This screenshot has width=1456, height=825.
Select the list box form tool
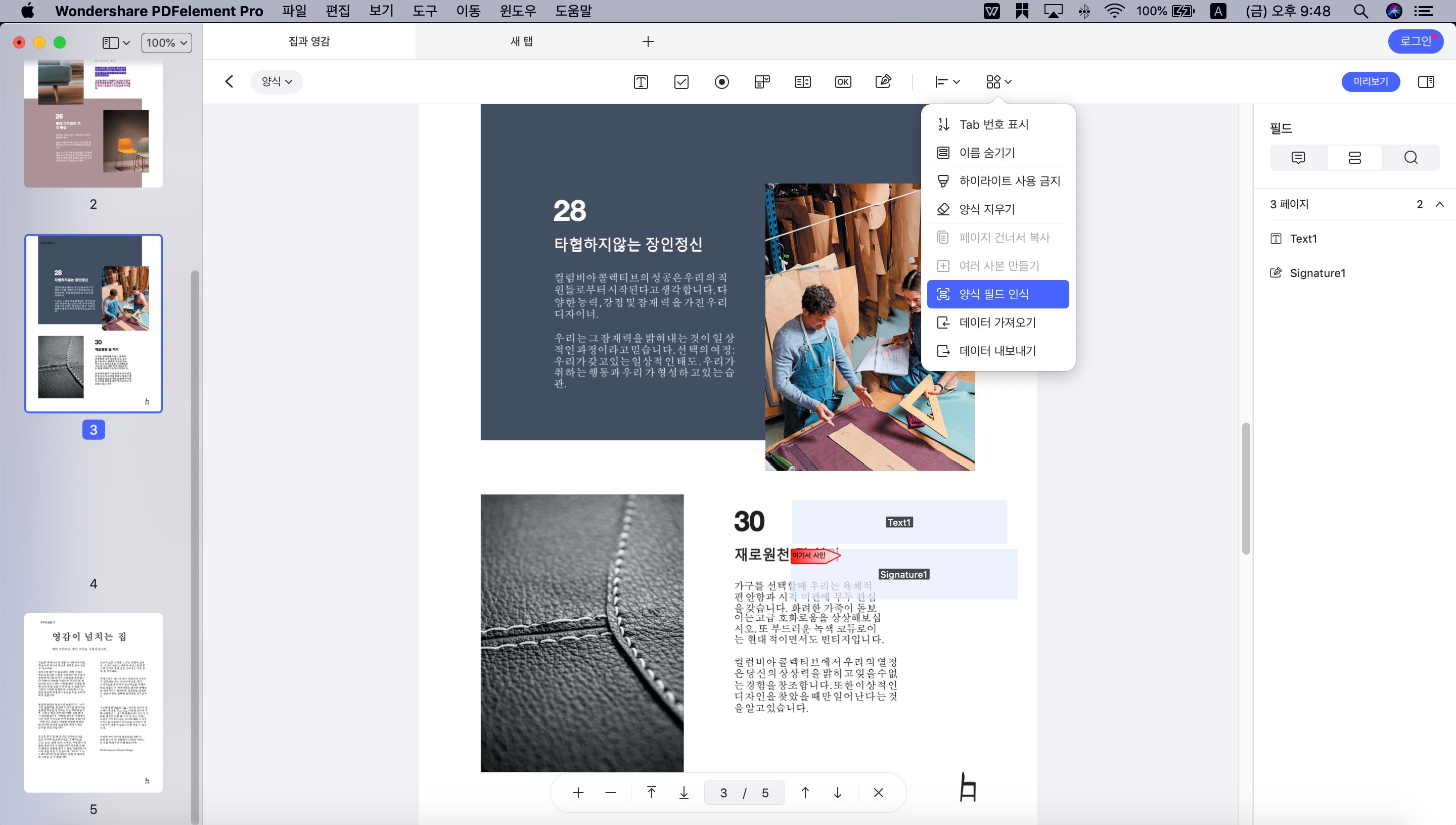pos(802,81)
